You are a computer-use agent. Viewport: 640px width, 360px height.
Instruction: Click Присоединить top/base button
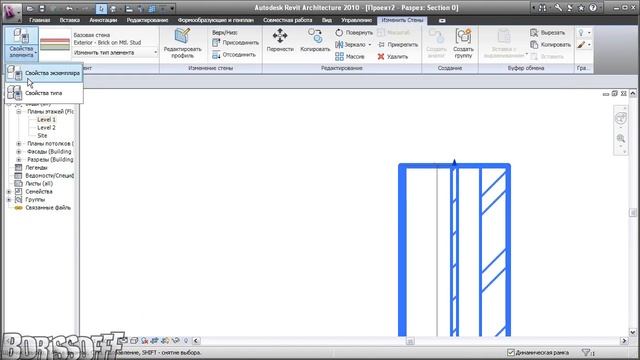[x=236, y=42]
